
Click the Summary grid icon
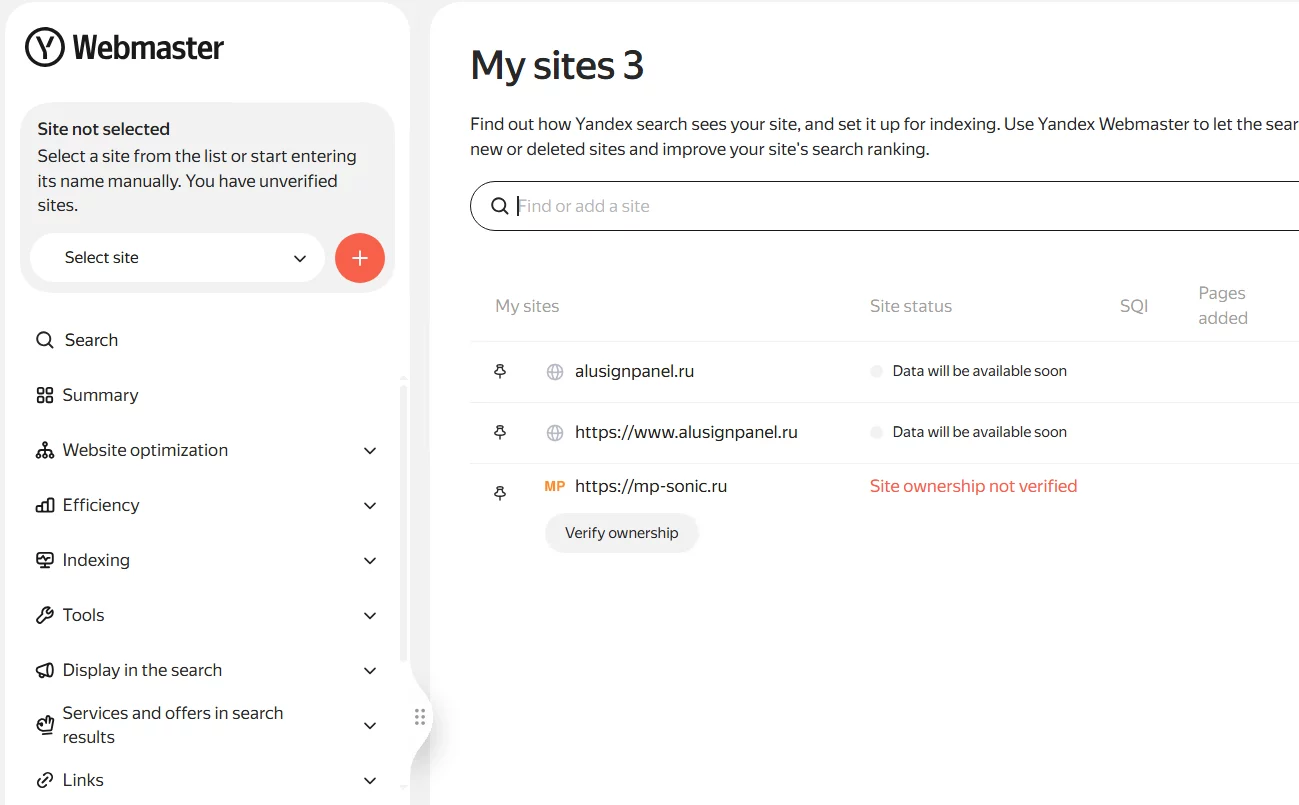(45, 395)
